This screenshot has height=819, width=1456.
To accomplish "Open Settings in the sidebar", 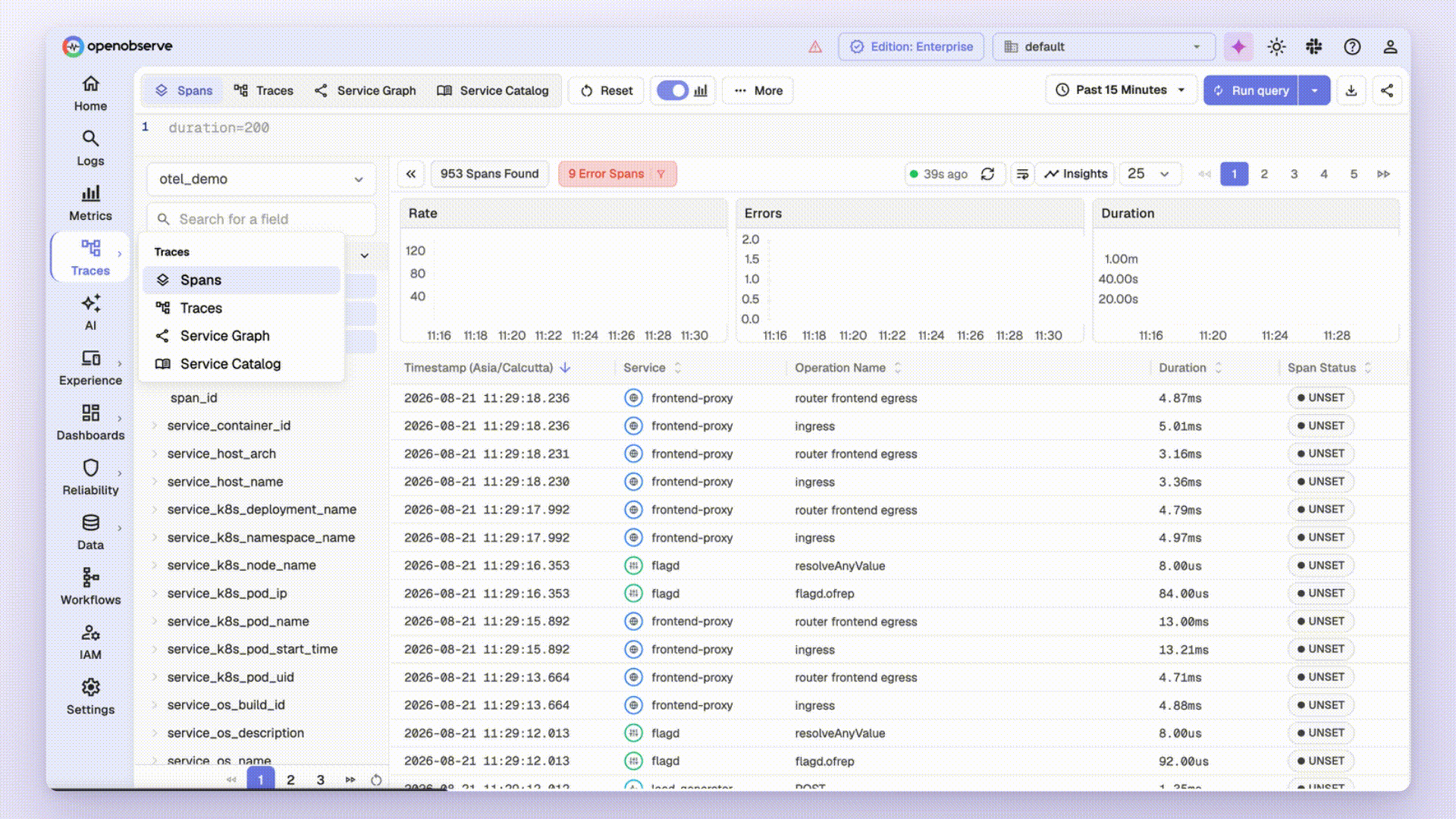I will coord(90,697).
